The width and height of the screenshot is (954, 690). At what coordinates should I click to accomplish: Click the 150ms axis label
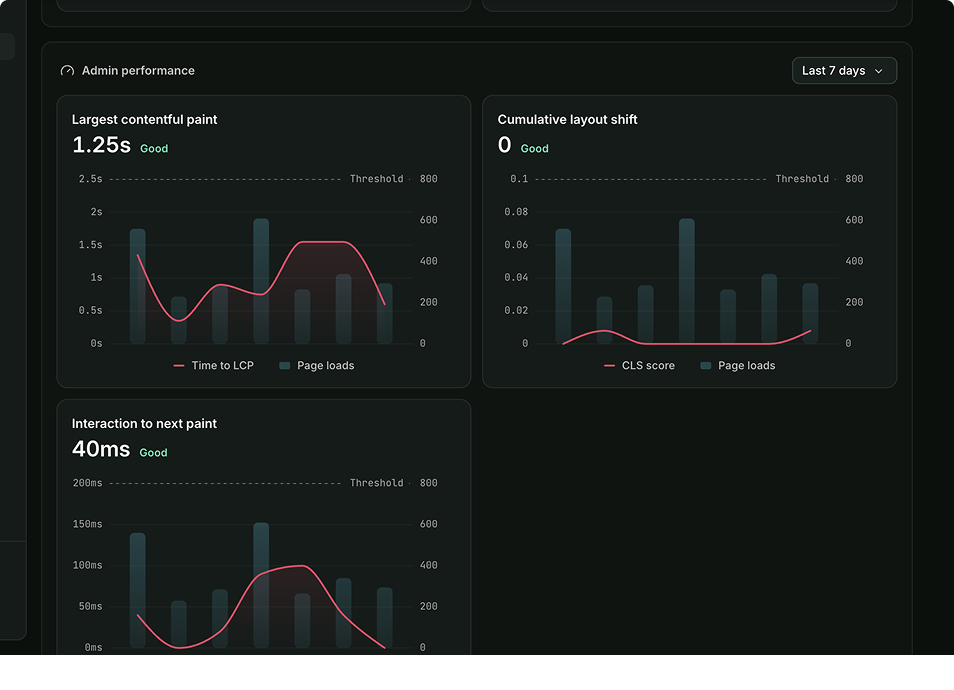(88, 524)
